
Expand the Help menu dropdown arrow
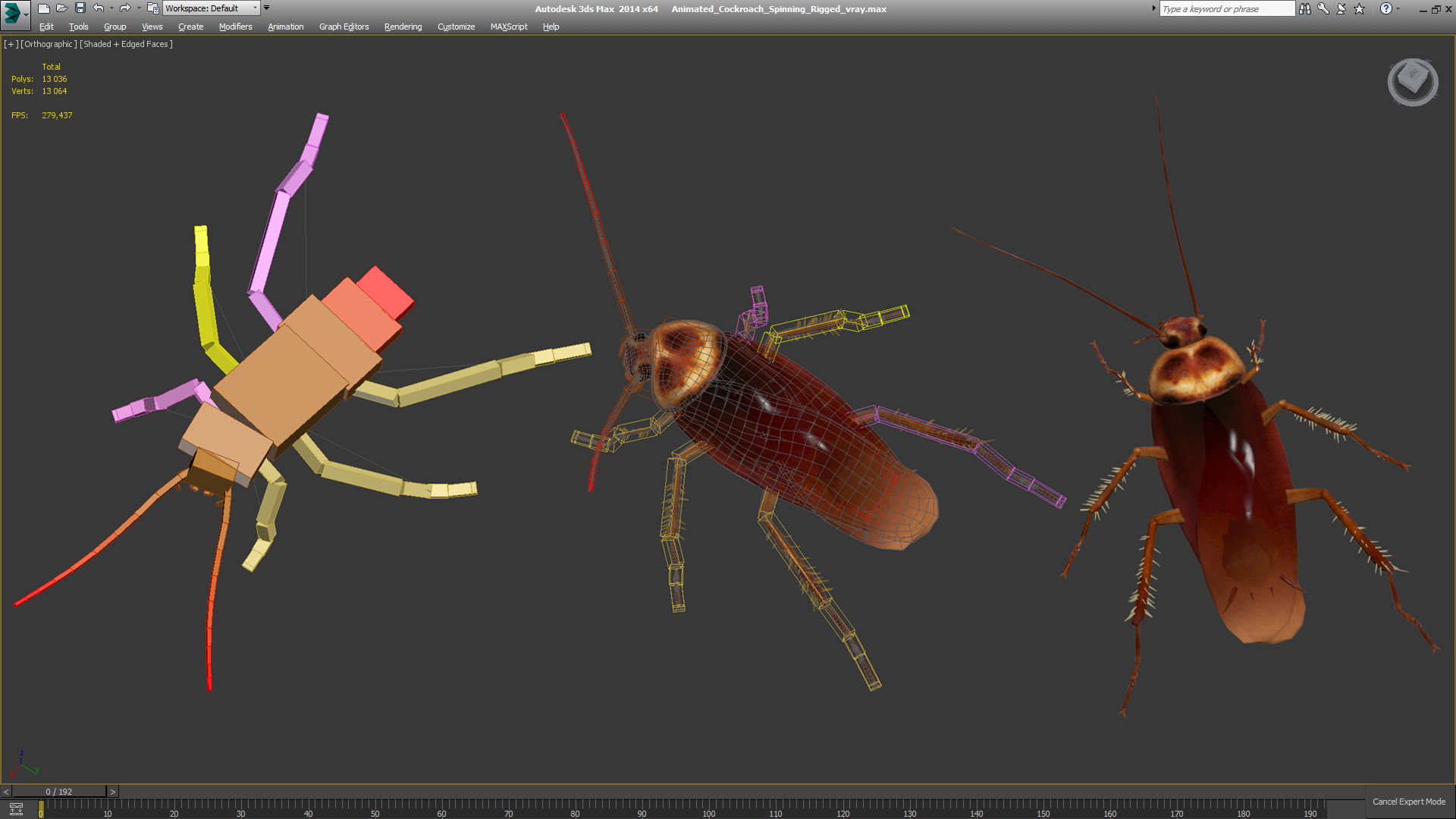[x=1398, y=8]
